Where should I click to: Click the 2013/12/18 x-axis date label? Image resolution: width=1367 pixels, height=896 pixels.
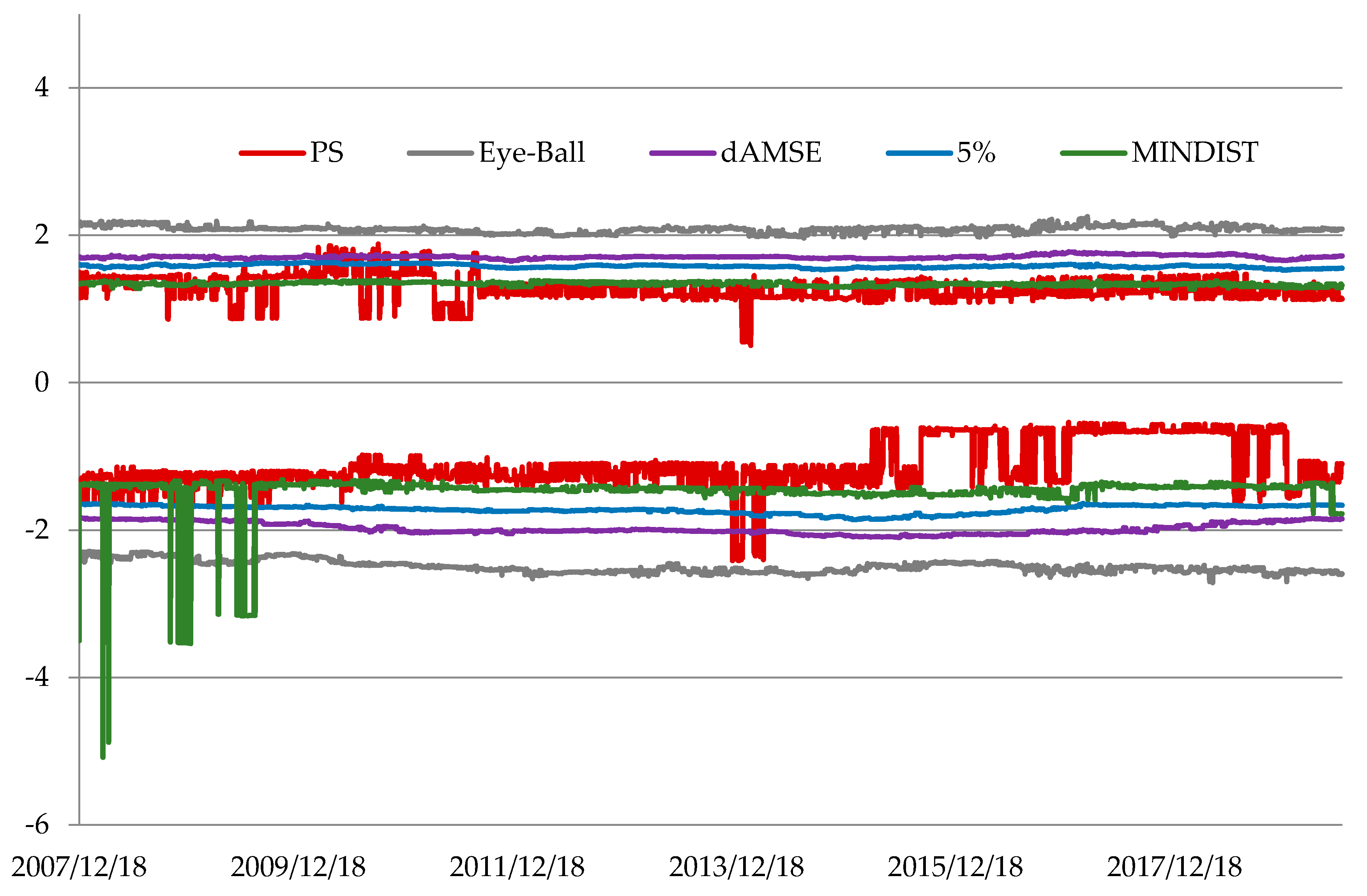click(x=736, y=867)
